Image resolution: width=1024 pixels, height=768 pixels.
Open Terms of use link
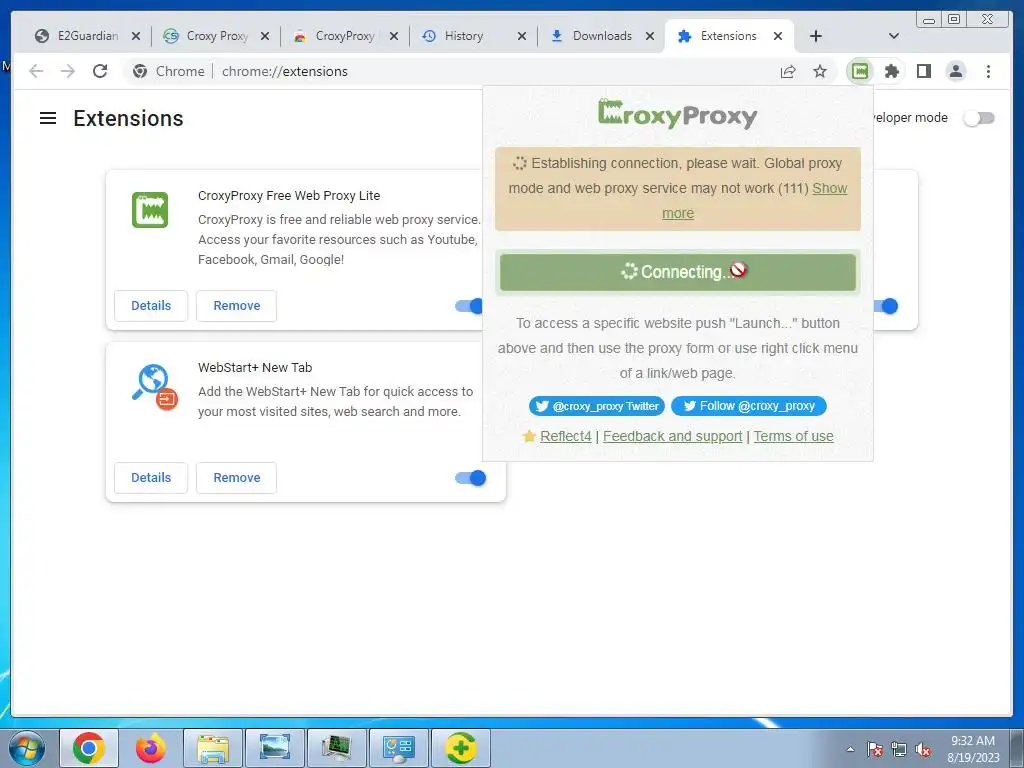pyautogui.click(x=793, y=436)
